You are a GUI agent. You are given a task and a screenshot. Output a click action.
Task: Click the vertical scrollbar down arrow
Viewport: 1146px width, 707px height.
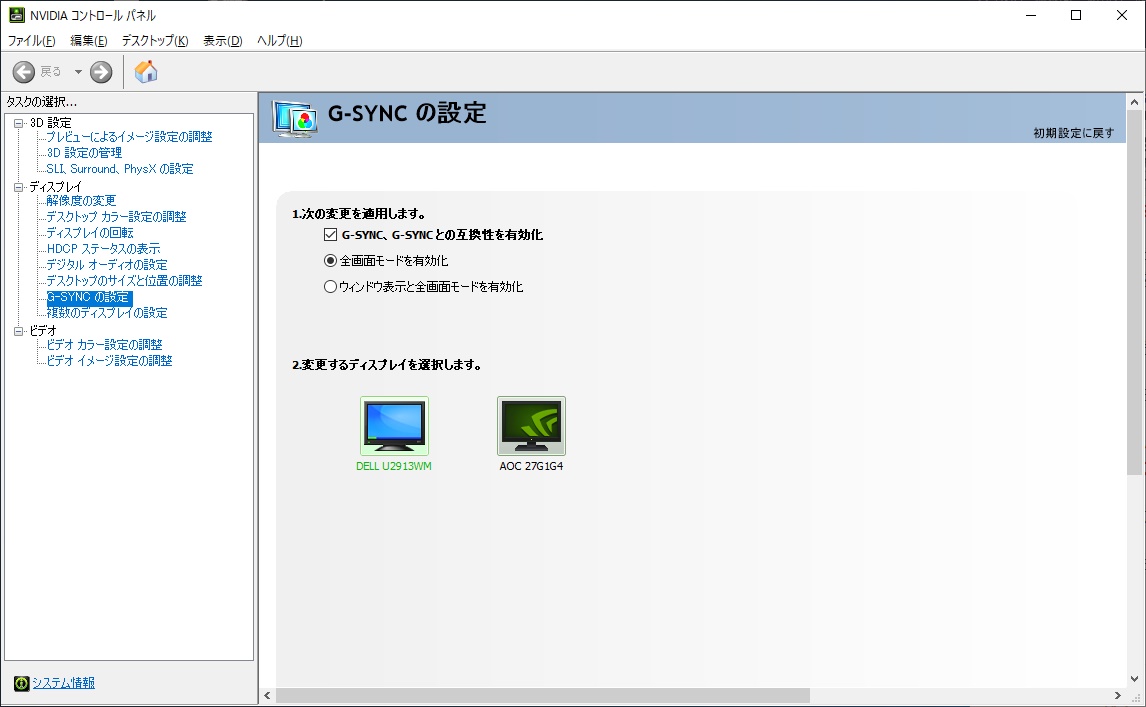pos(1134,678)
